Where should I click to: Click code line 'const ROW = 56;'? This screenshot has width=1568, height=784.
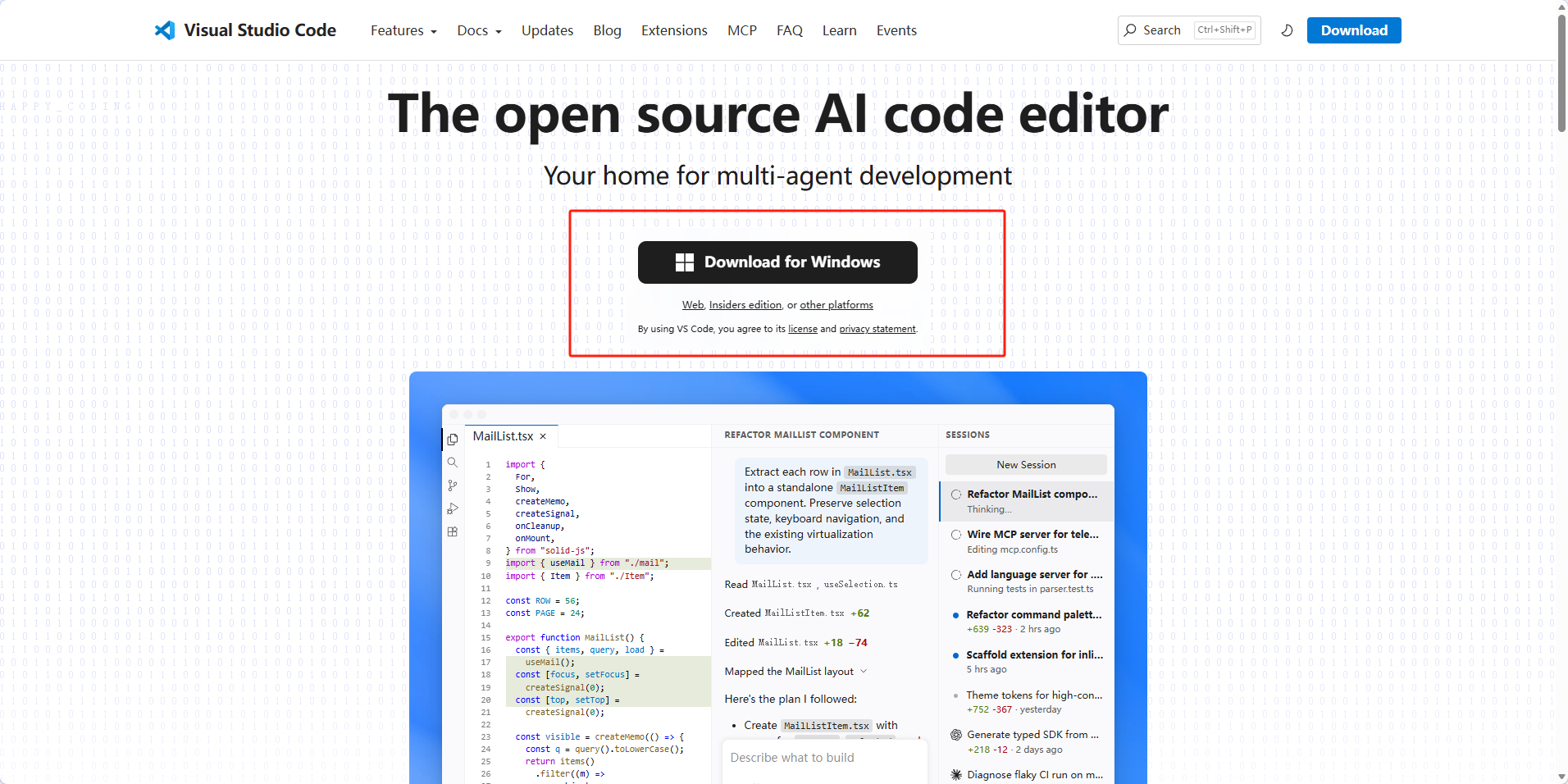tap(542, 601)
